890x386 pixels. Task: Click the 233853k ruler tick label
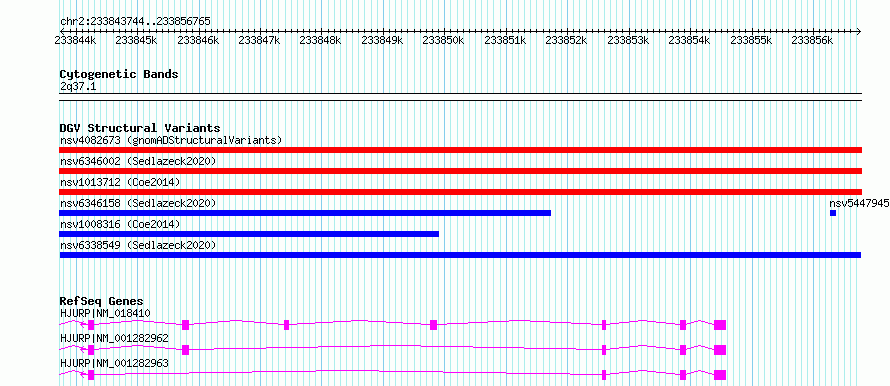(x=628, y=40)
